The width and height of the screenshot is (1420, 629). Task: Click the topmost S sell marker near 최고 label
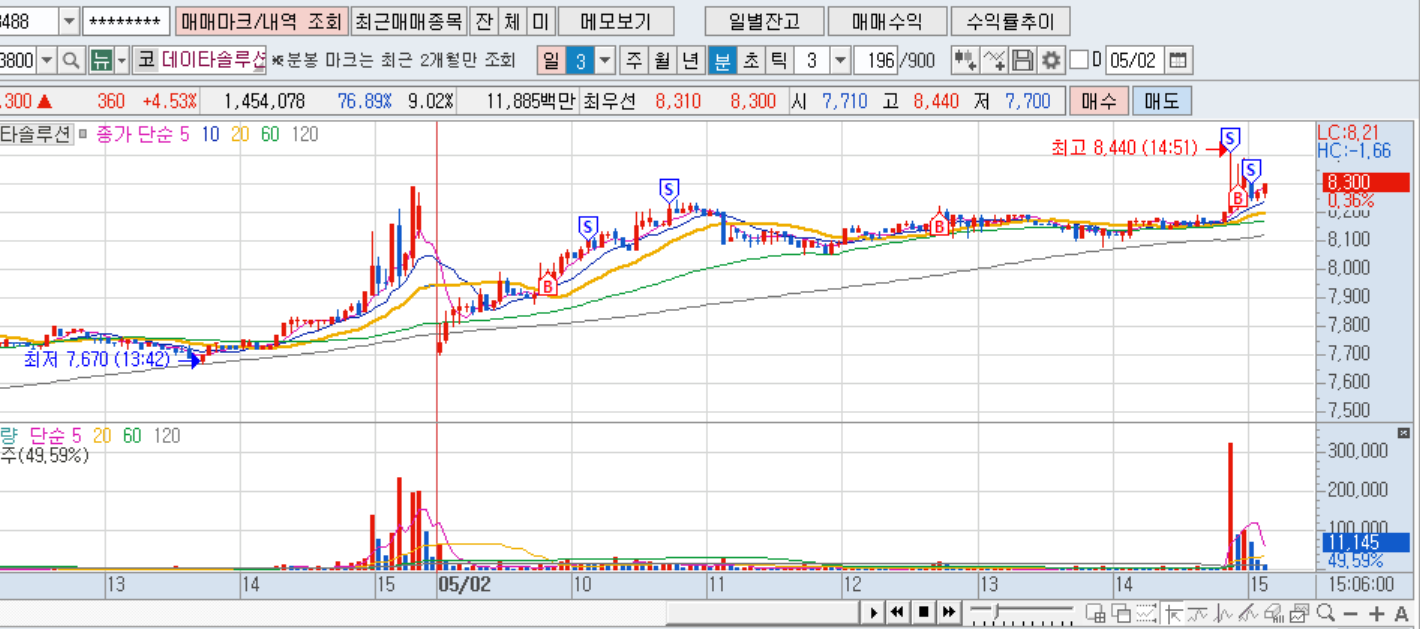click(x=1231, y=137)
